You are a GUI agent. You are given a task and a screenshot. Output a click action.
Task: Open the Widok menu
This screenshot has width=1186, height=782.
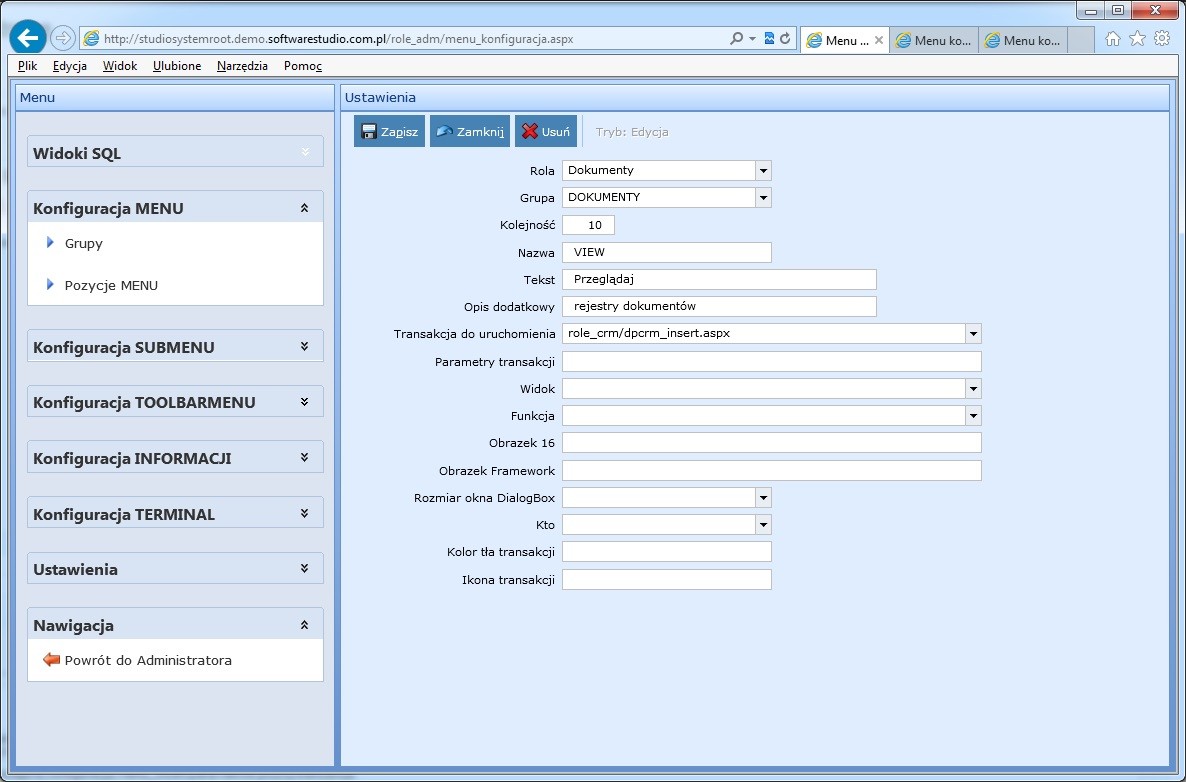tap(120, 66)
